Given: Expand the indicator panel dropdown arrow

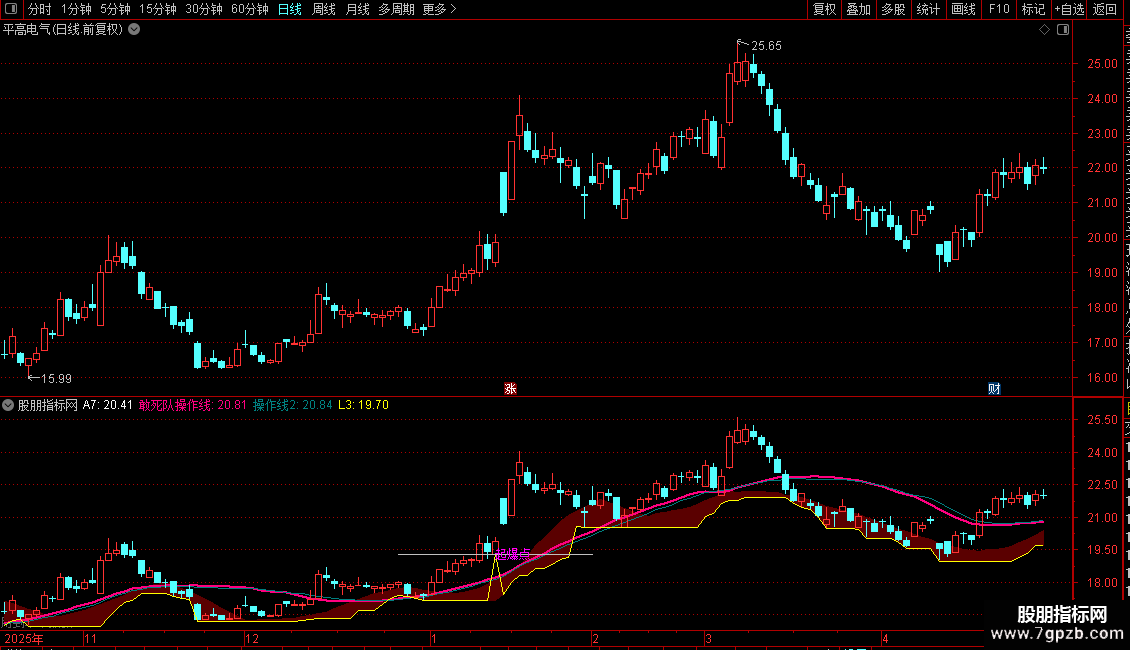Looking at the screenshot, I should [8, 406].
